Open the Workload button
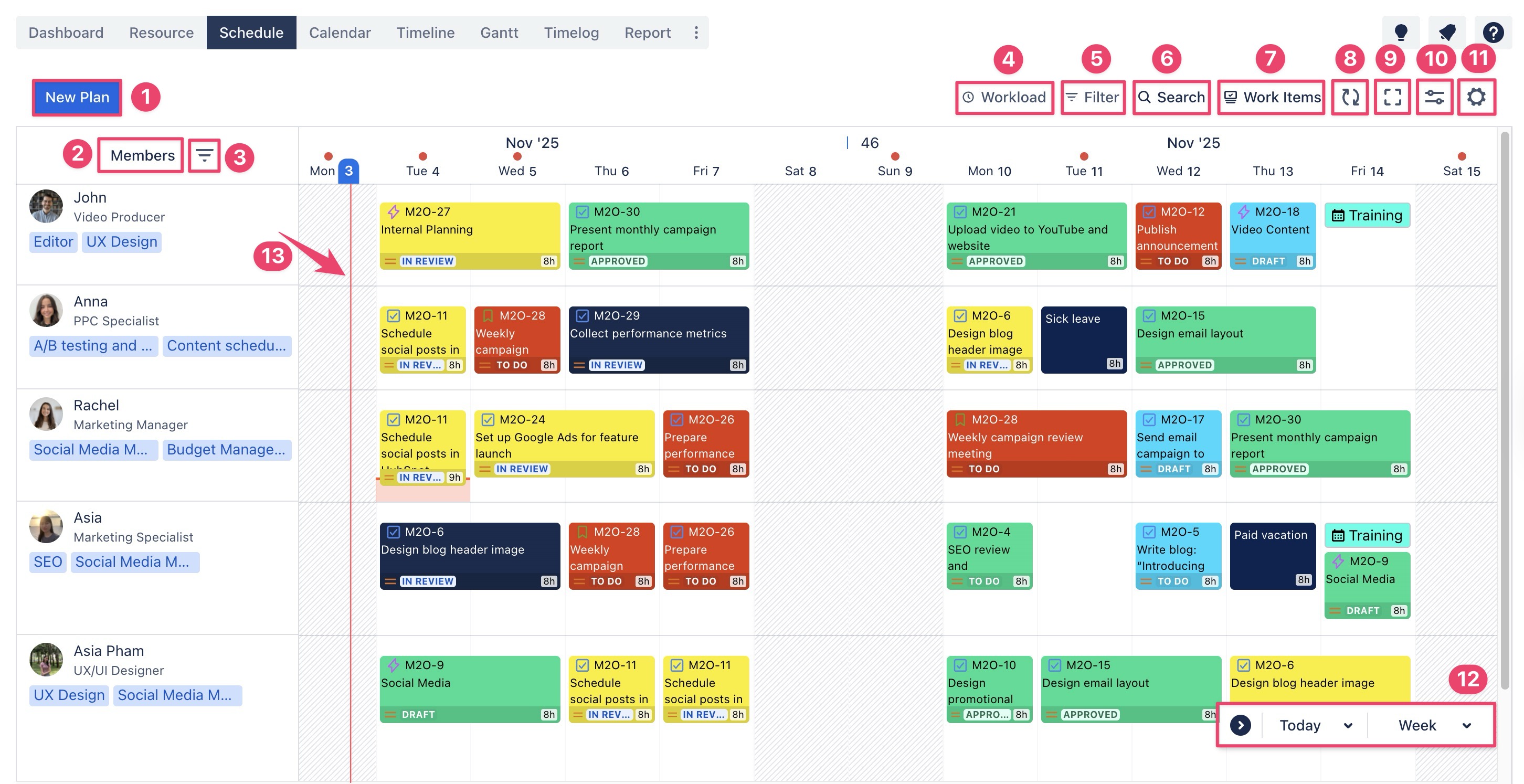The image size is (1524, 784). pos(1004,97)
